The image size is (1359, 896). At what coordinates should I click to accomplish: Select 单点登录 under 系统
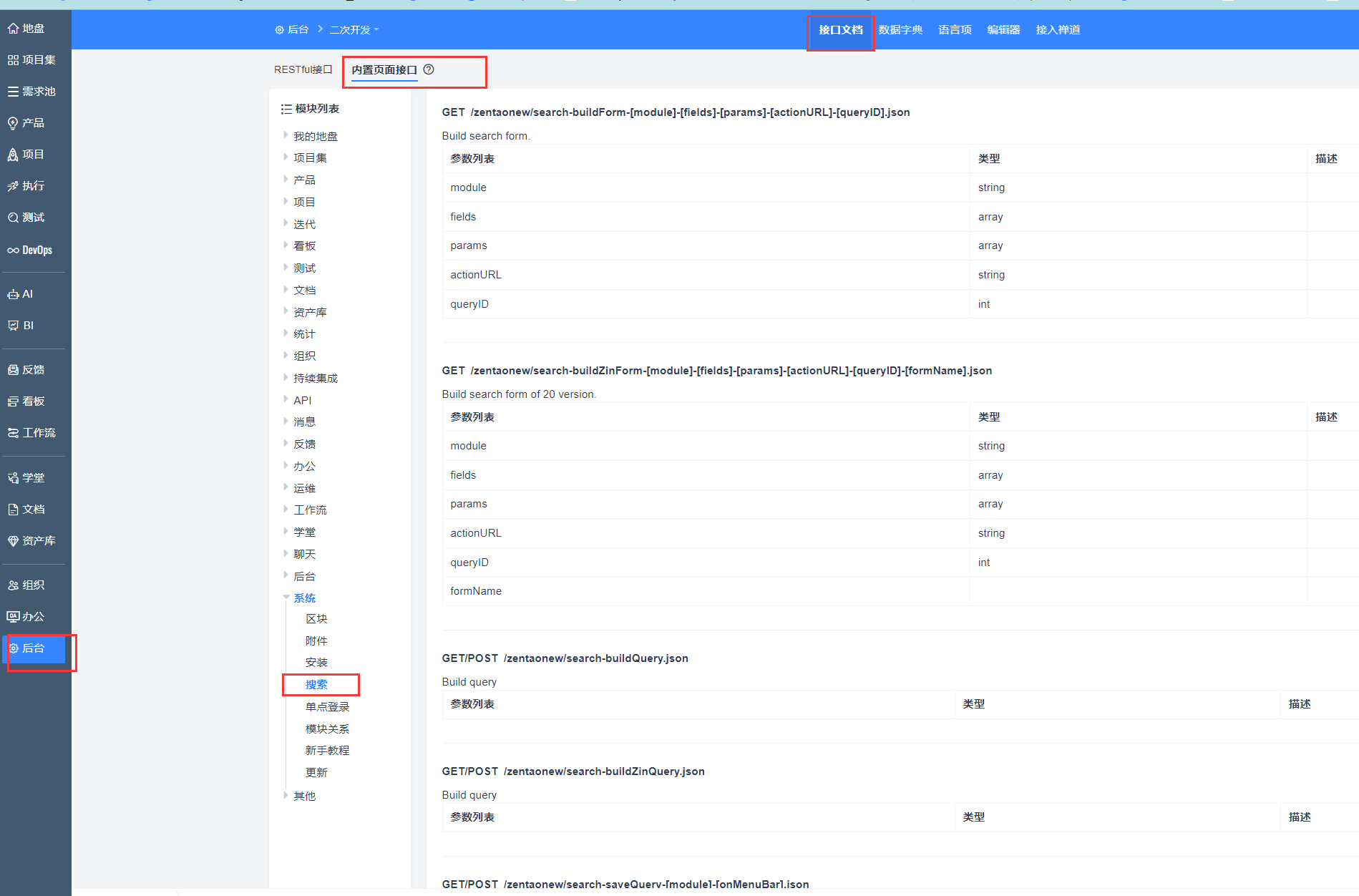pyautogui.click(x=328, y=707)
